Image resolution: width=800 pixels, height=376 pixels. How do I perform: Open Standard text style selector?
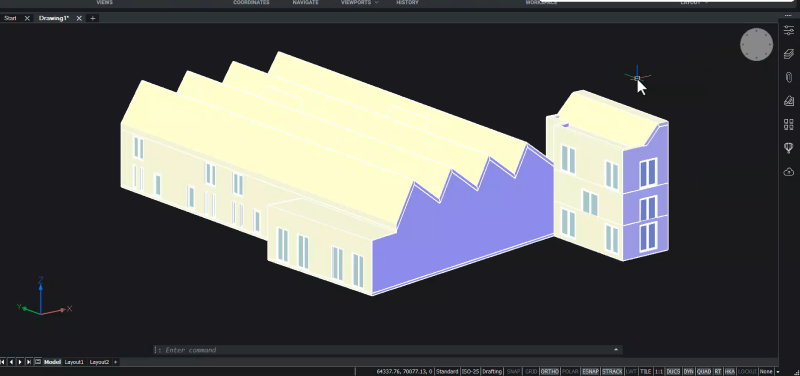click(447, 371)
